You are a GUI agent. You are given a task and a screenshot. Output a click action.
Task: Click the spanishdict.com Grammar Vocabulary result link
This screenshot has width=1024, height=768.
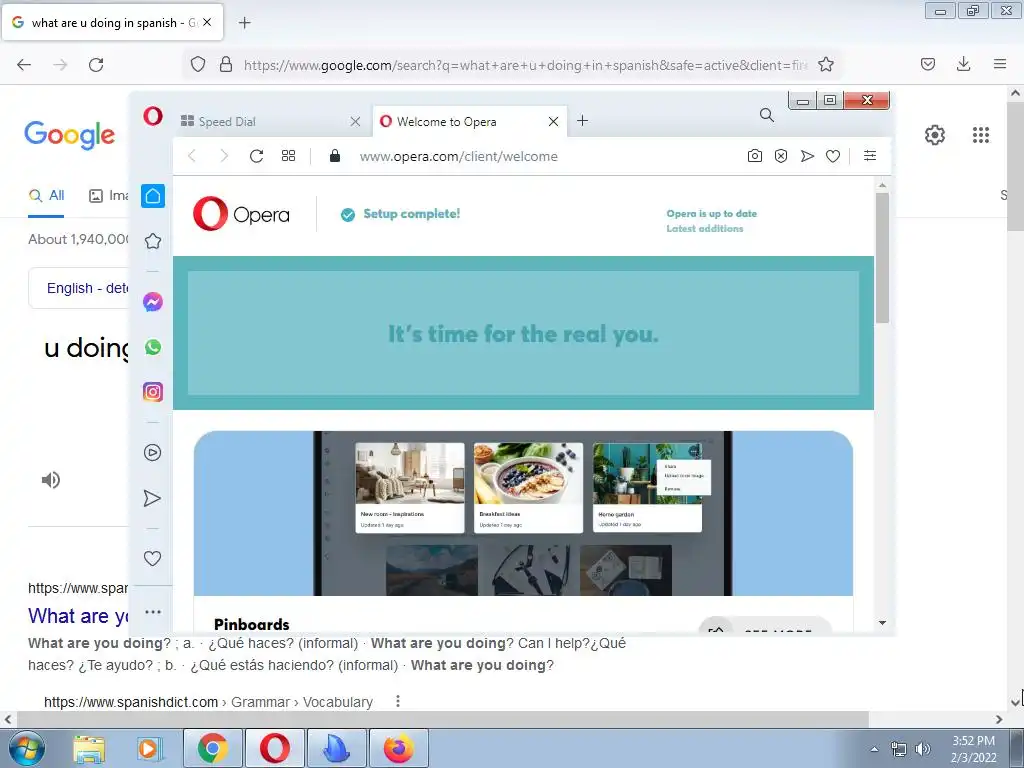[208, 702]
